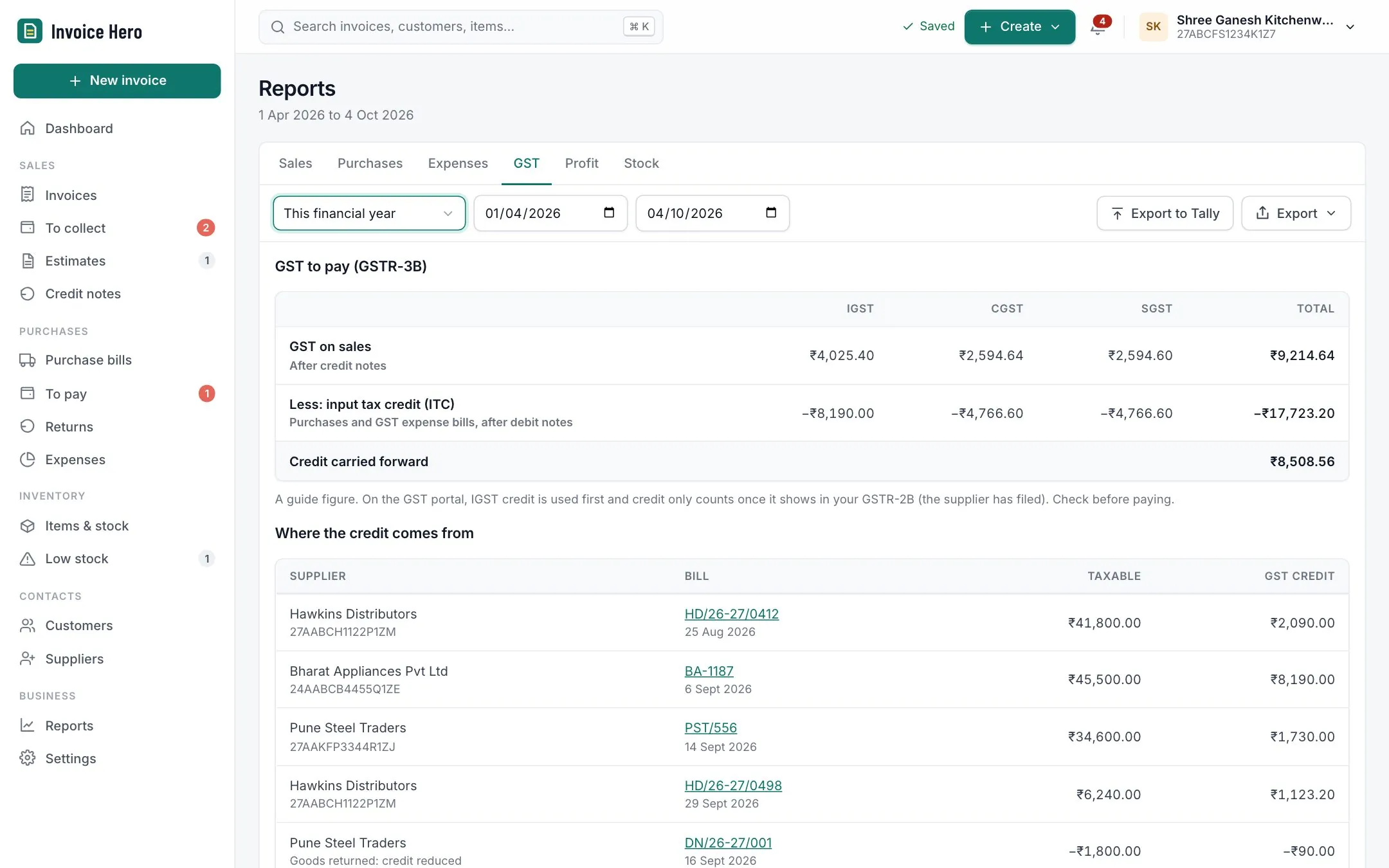Screen dimensions: 1389x868
Task: Click the 01/04/2026 start date field
Action: pos(550,213)
